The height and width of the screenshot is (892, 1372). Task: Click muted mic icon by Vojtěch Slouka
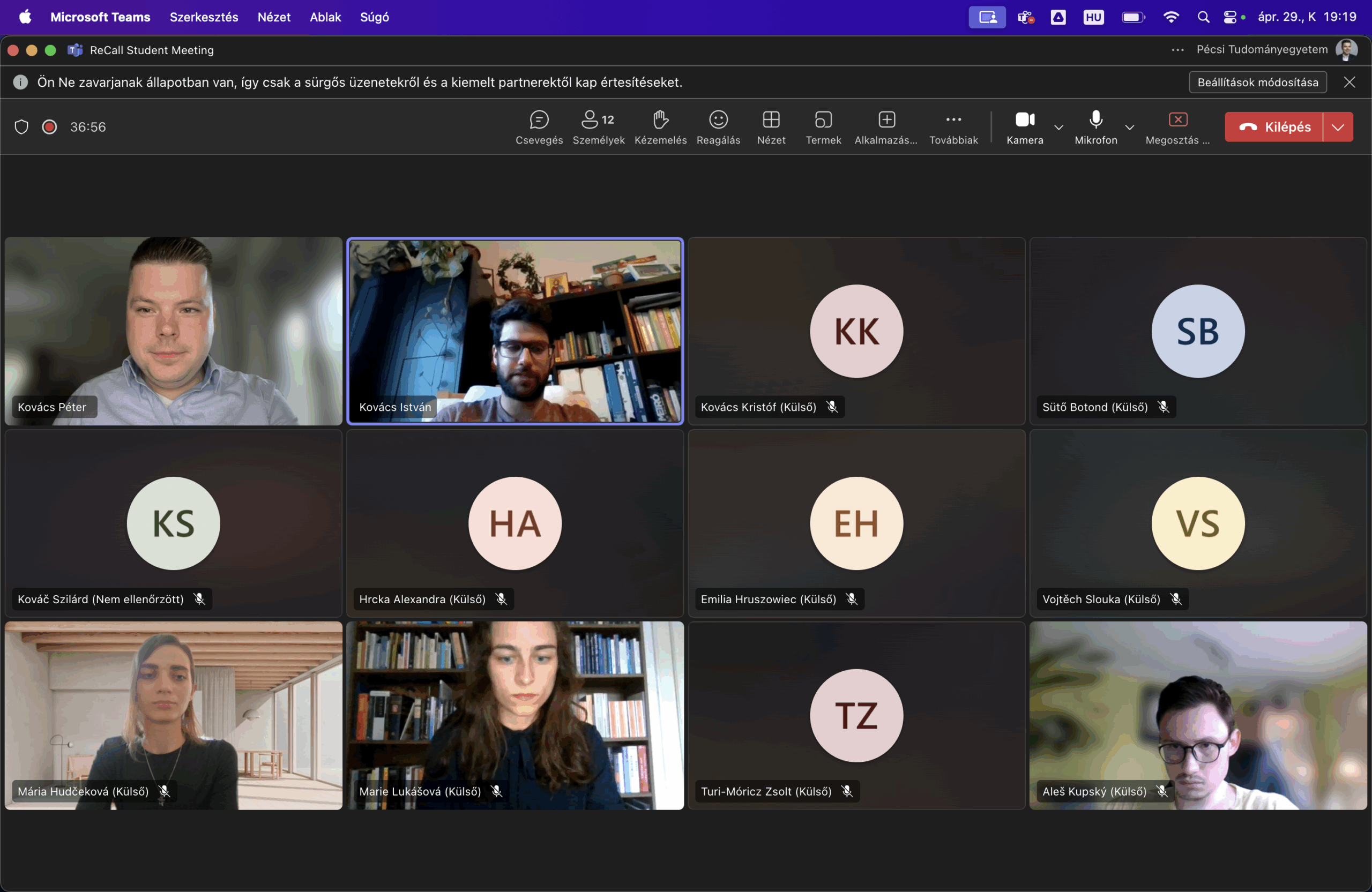(1176, 599)
